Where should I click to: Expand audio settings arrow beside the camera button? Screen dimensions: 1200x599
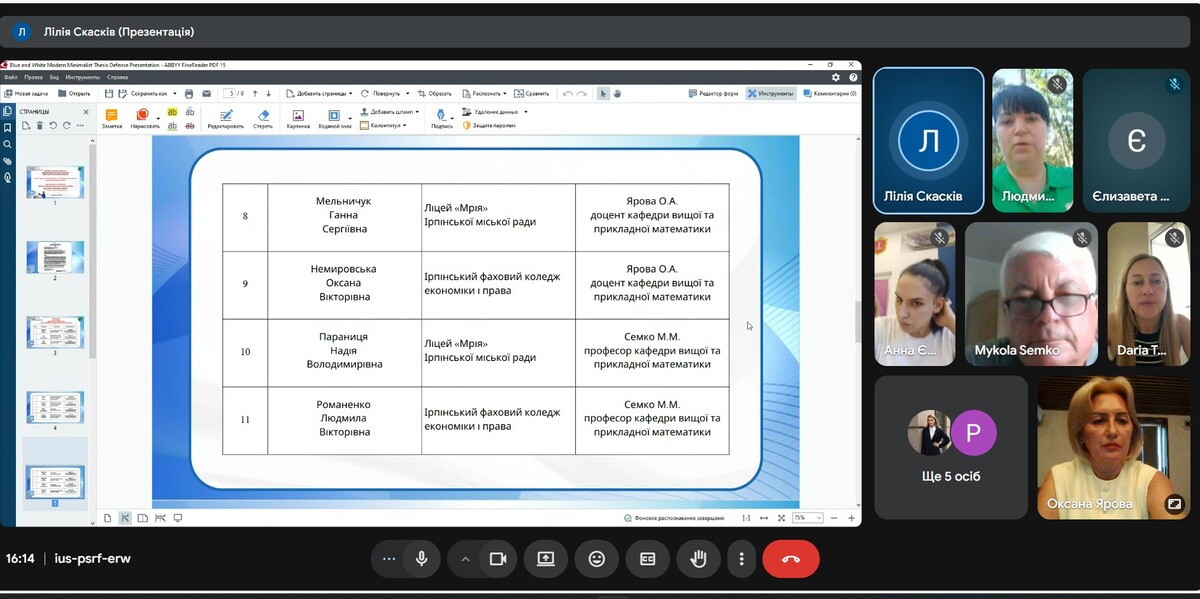(x=465, y=559)
